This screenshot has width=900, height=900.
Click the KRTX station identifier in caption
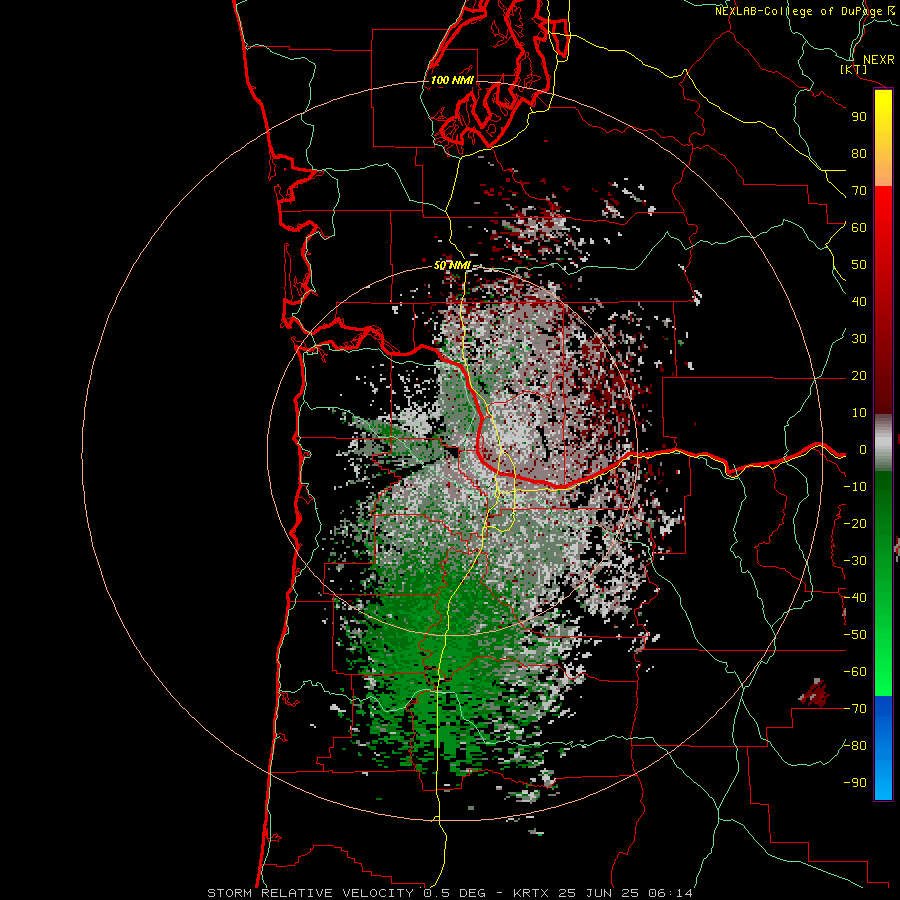pyautogui.click(x=531, y=893)
